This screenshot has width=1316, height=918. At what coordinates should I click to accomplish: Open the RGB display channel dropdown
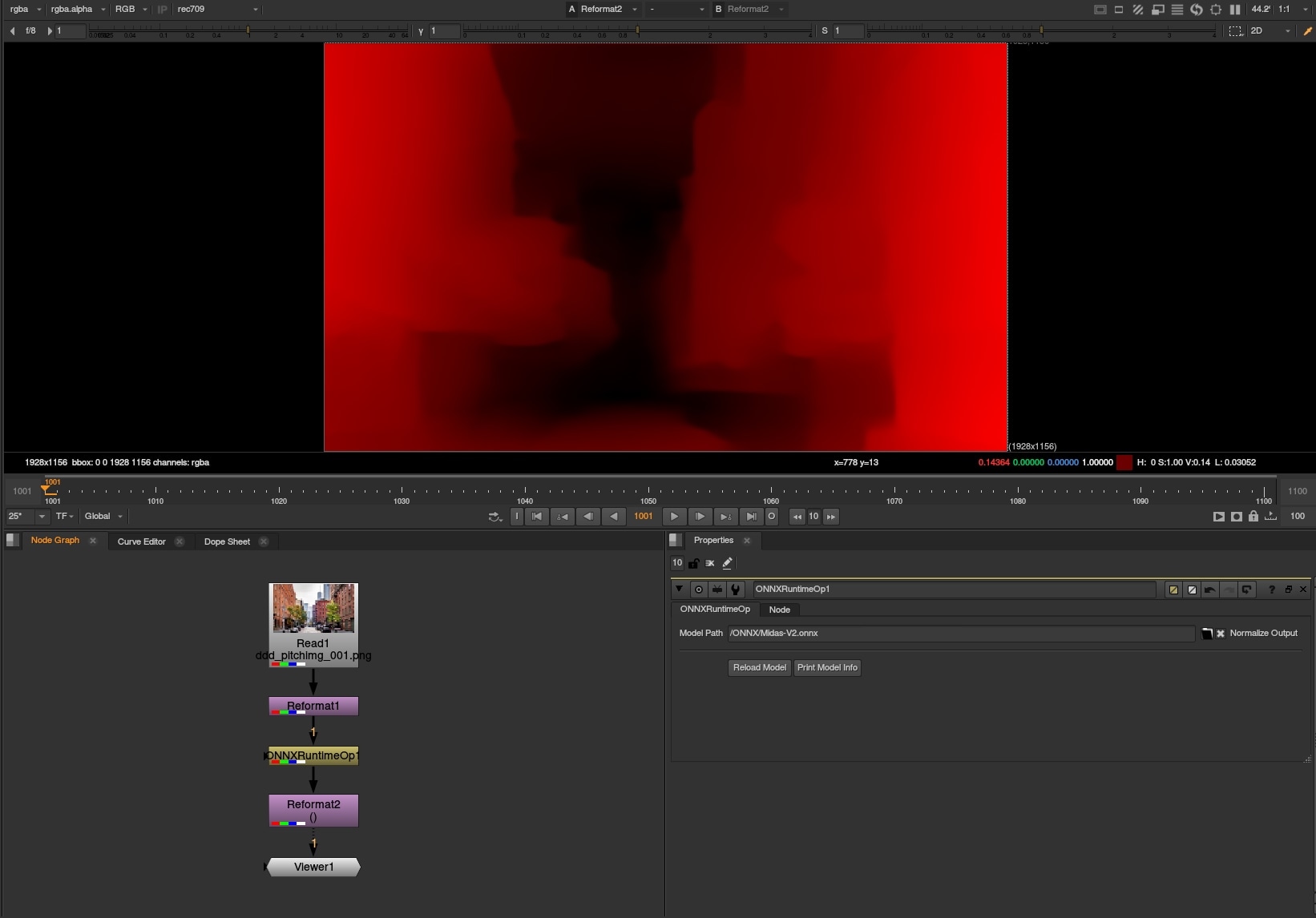[131, 10]
